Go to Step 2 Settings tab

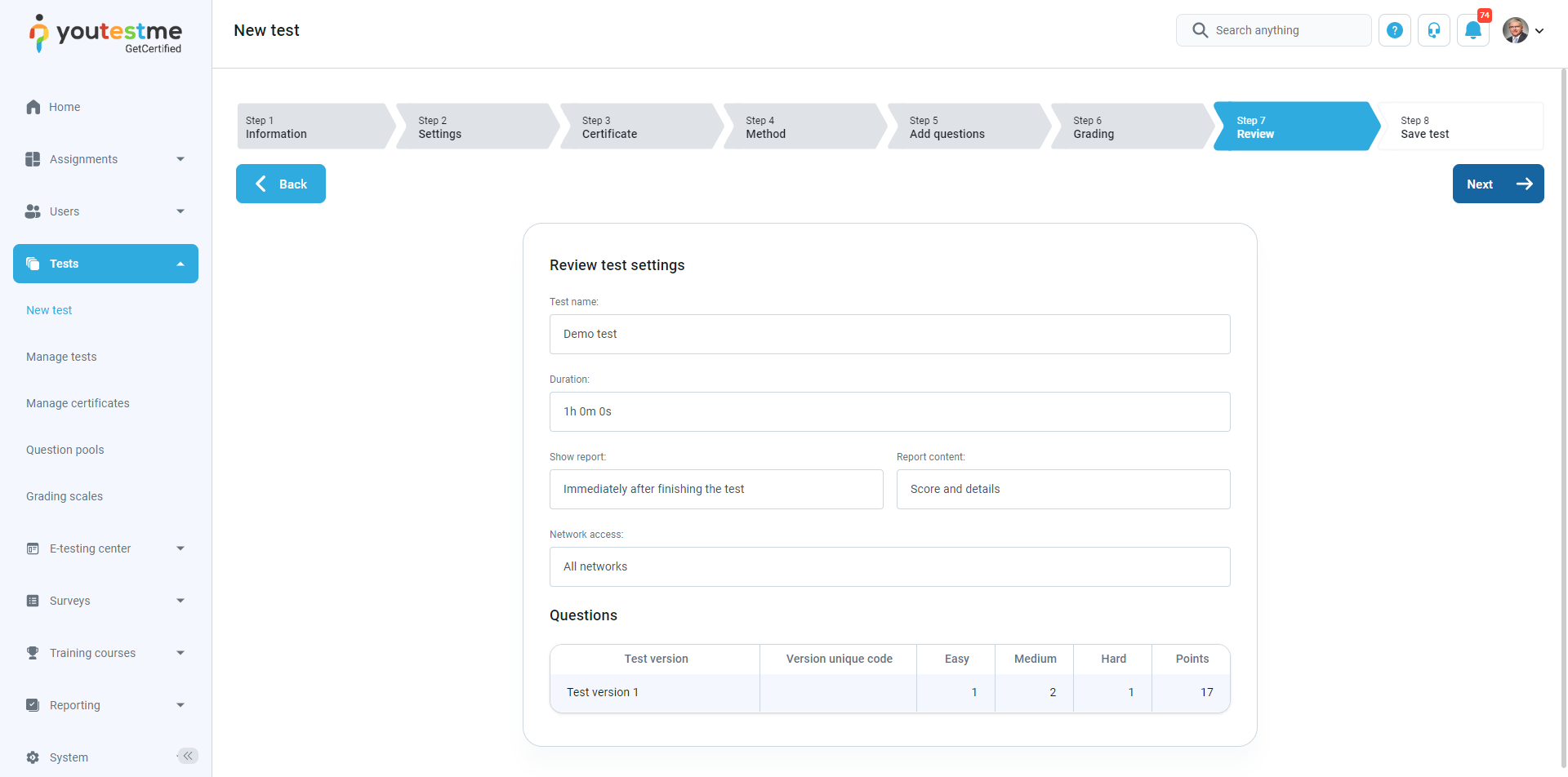pos(474,127)
